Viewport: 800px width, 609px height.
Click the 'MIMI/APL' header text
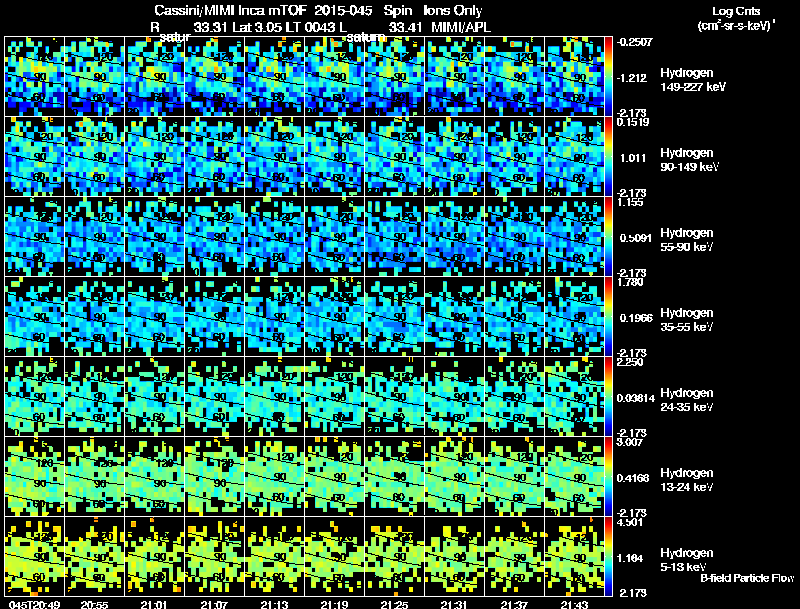point(461,27)
